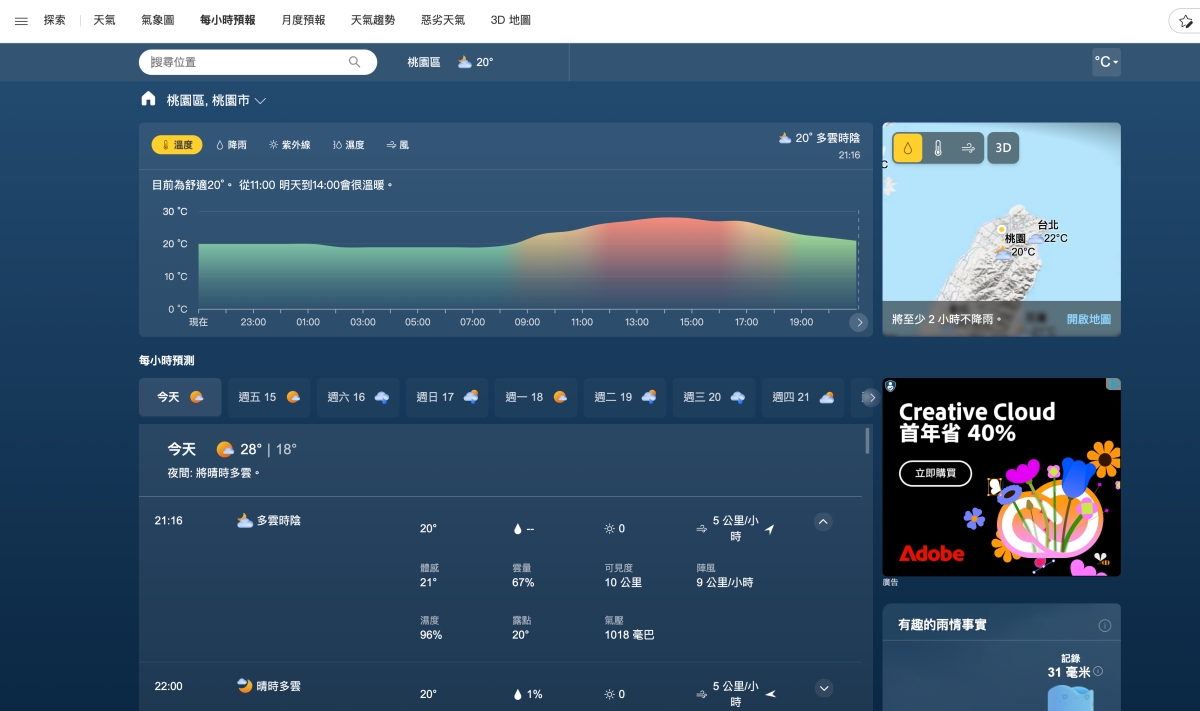Show more days in the daily tab strip
The height and width of the screenshot is (711, 1200).
[x=870, y=397]
